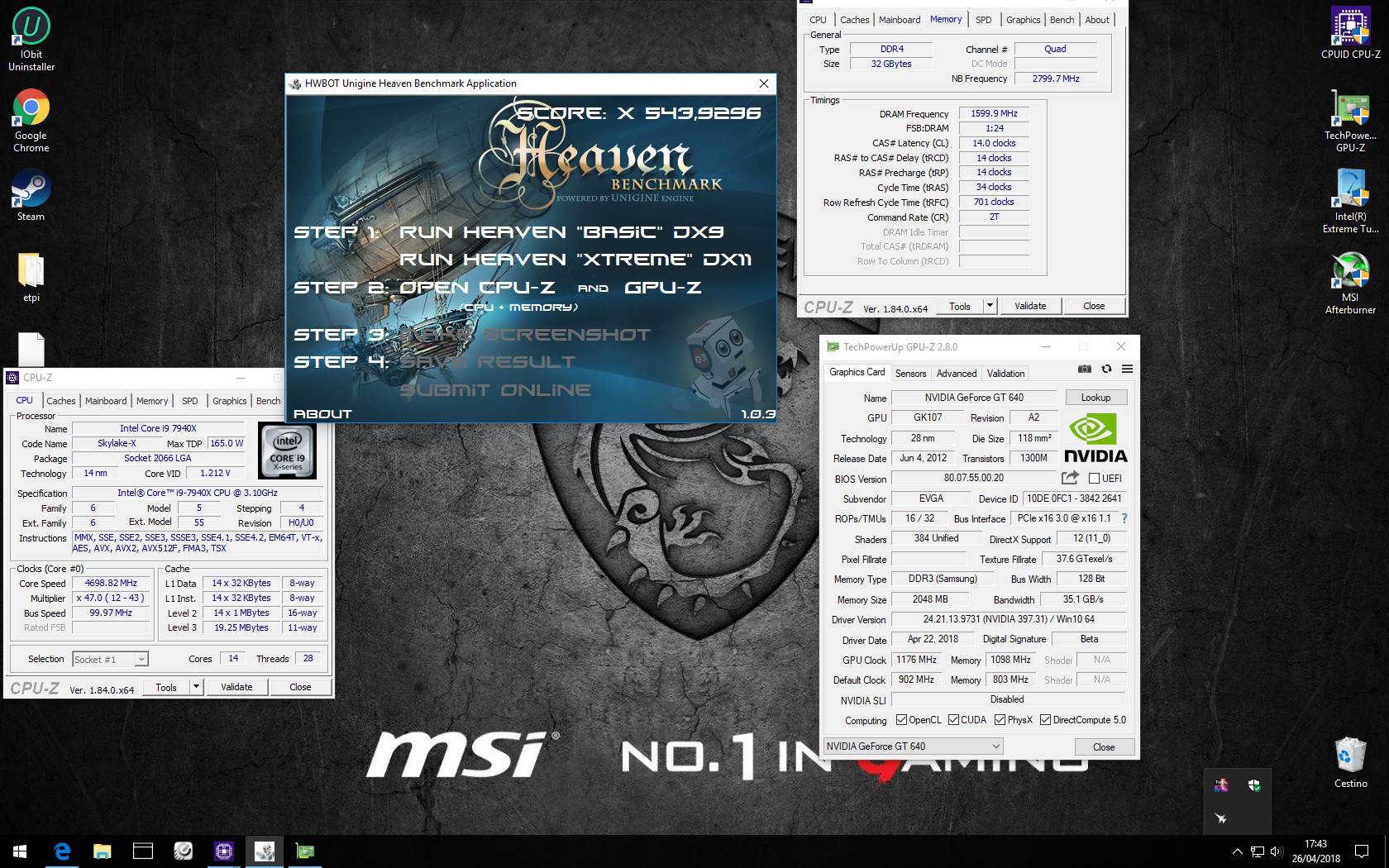Click GPU-Z screenshot camera icon

(1084, 370)
